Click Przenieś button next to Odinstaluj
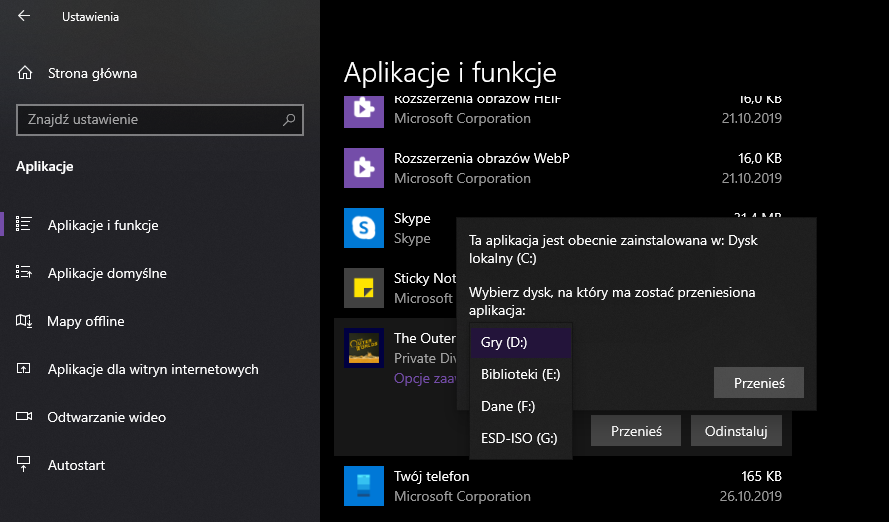 636,431
